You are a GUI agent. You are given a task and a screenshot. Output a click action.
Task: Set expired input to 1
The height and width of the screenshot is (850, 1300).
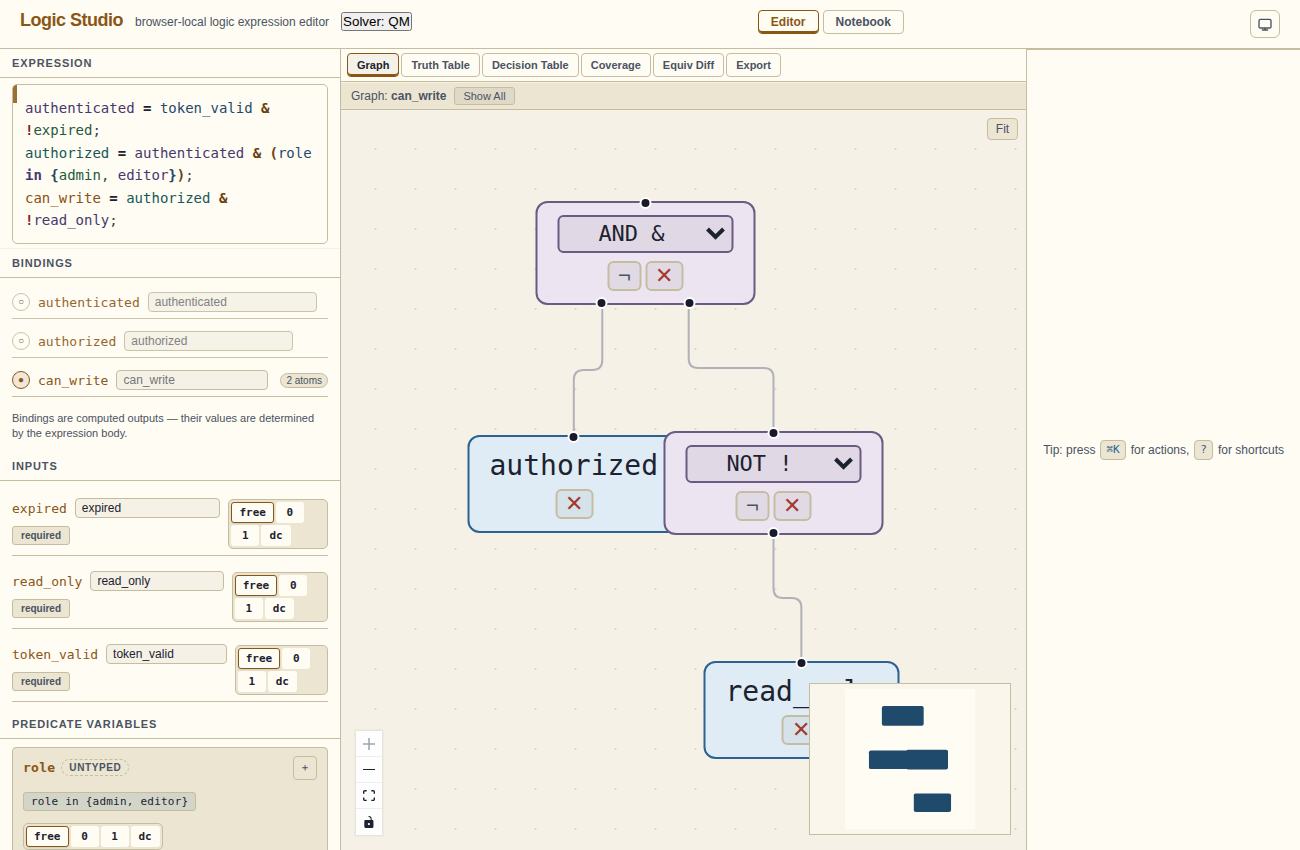245,535
